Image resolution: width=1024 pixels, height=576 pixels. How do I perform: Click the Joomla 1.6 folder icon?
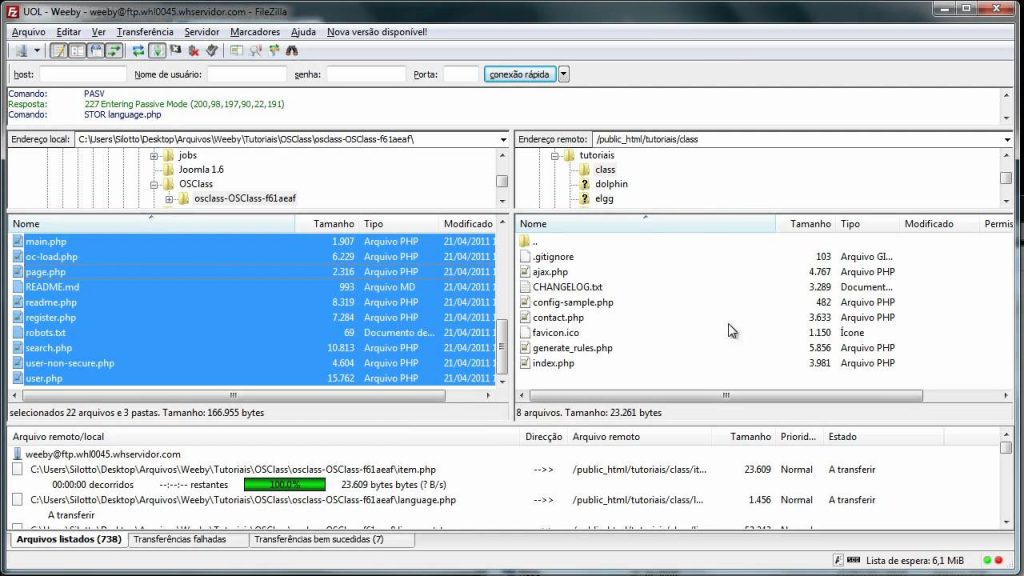[x=168, y=169]
